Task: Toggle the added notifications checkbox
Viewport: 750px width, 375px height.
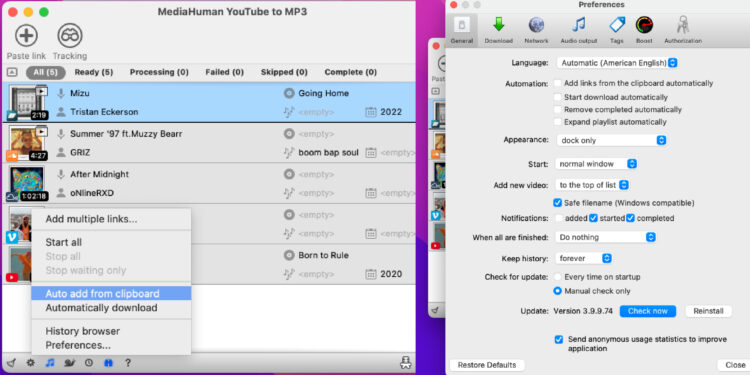Action: (558, 218)
